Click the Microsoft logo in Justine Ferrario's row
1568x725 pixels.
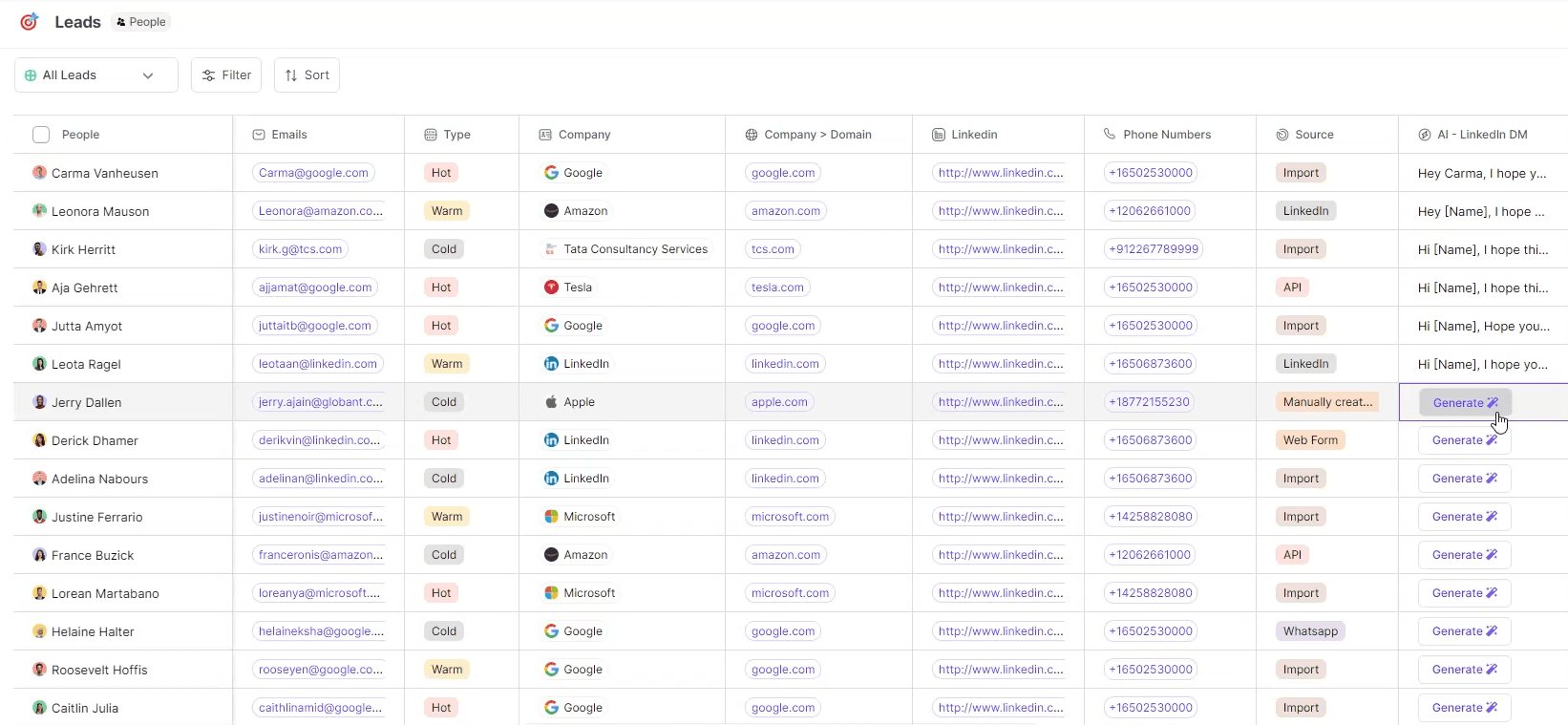click(551, 517)
